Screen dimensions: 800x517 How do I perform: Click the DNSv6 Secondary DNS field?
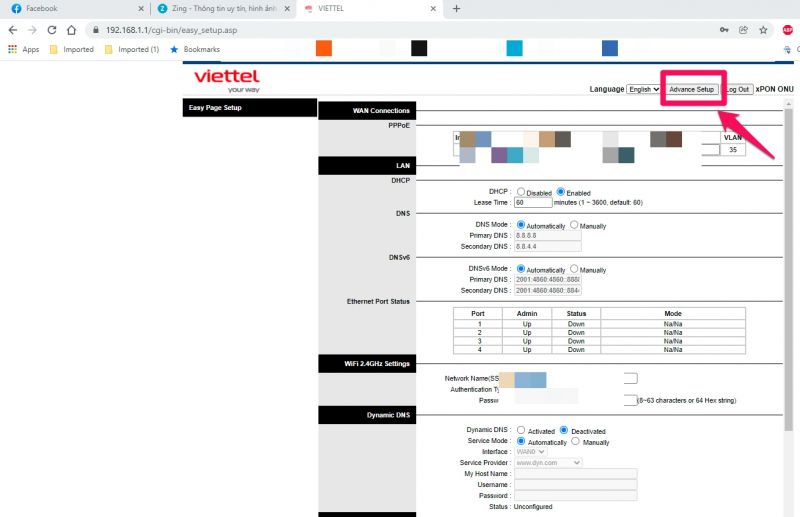click(547, 290)
